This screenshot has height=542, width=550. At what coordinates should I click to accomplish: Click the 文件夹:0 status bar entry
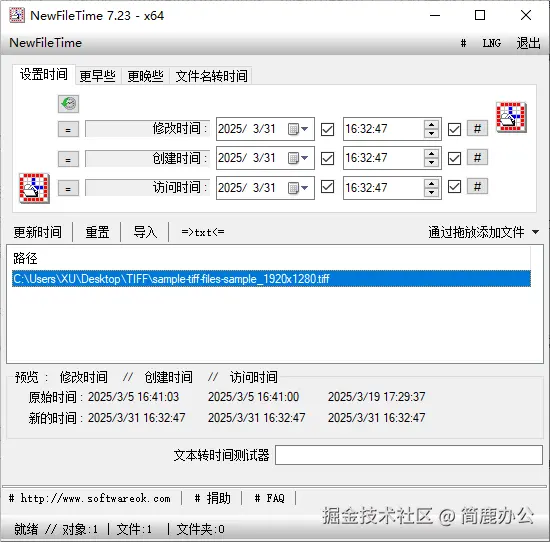(x=200, y=529)
